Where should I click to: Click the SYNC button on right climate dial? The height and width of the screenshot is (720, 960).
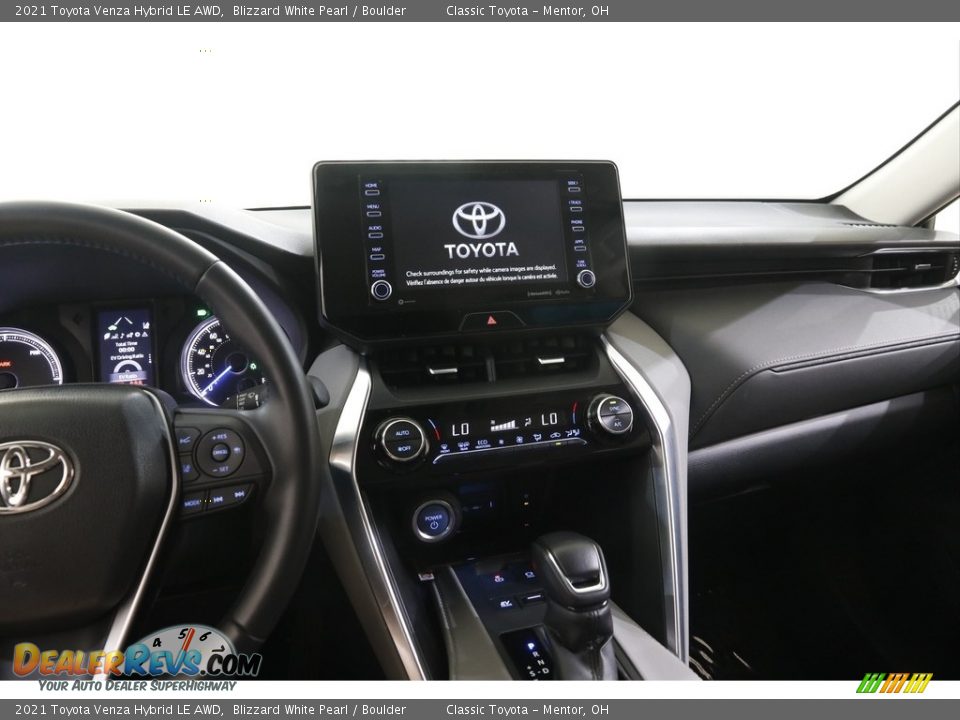[615, 408]
